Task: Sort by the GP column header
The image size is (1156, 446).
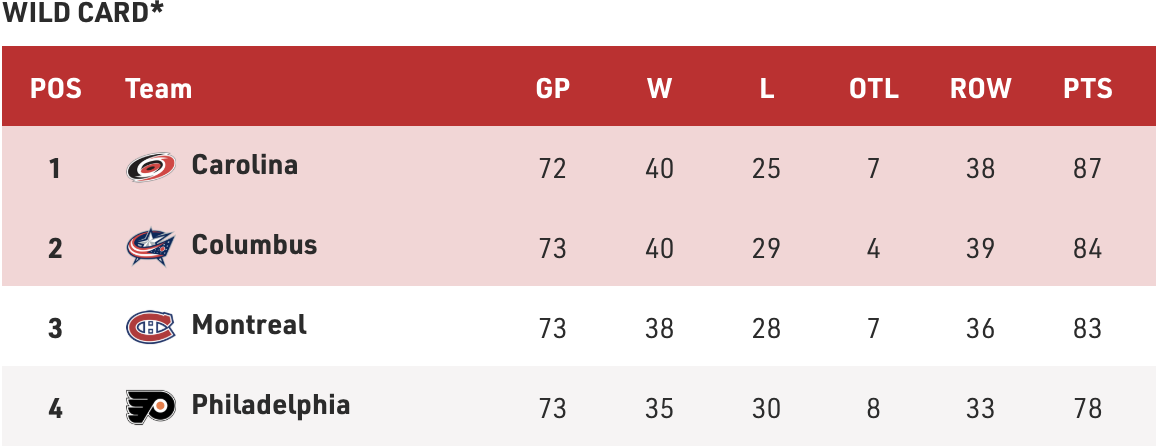Action: pyautogui.click(x=553, y=88)
